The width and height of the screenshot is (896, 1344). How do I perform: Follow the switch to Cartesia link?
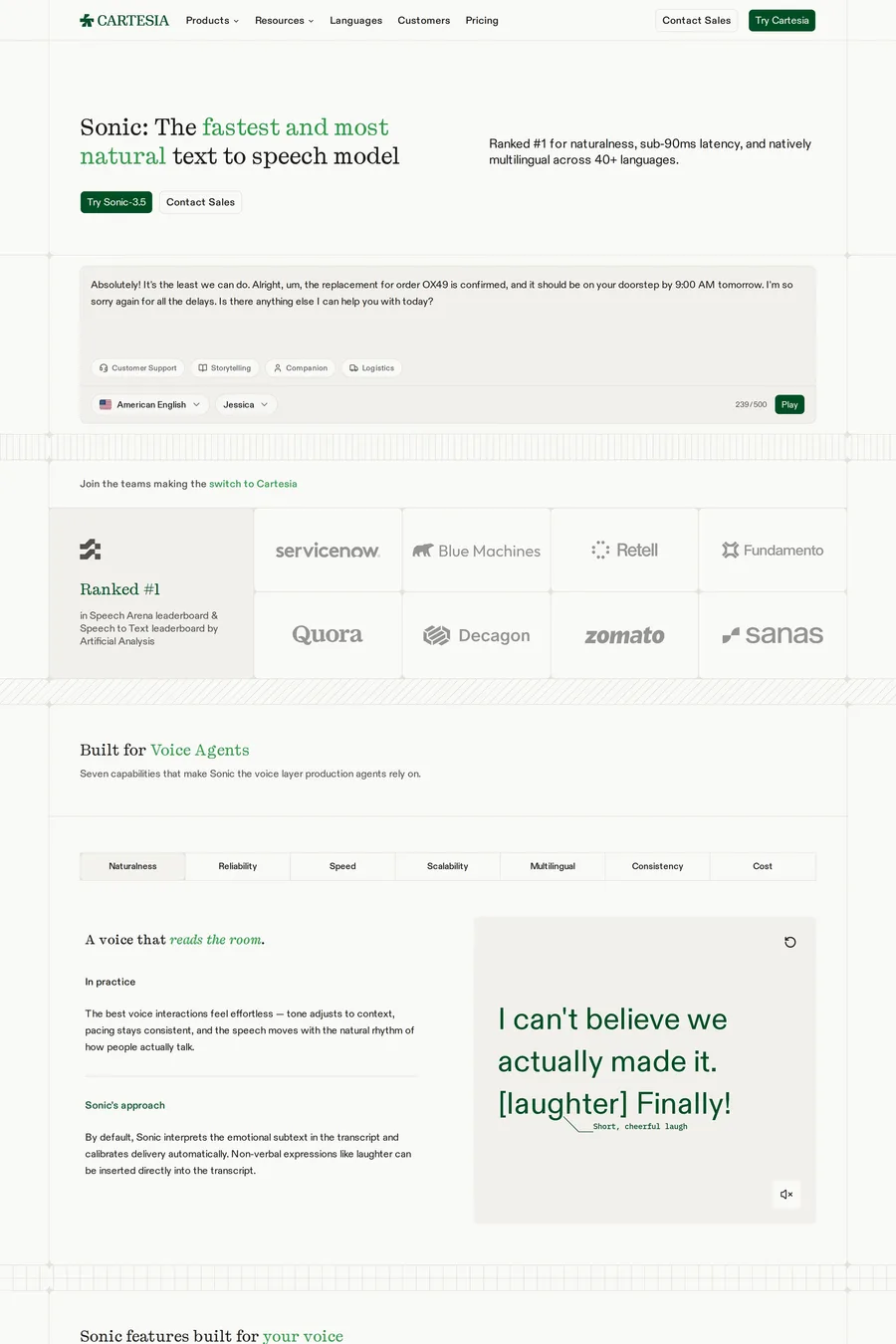tap(253, 484)
